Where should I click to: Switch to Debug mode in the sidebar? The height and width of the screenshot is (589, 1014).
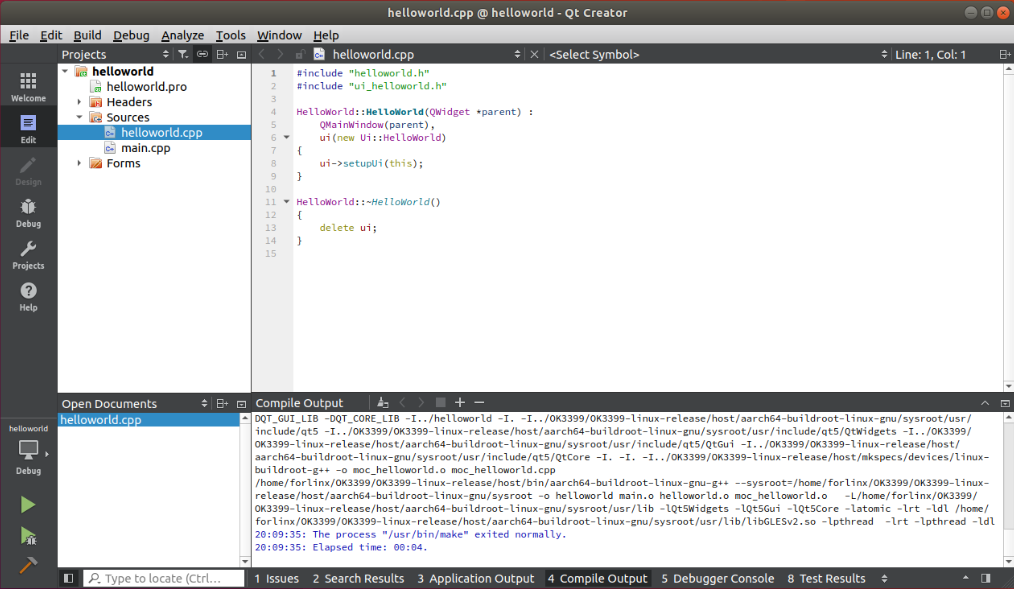pos(28,212)
